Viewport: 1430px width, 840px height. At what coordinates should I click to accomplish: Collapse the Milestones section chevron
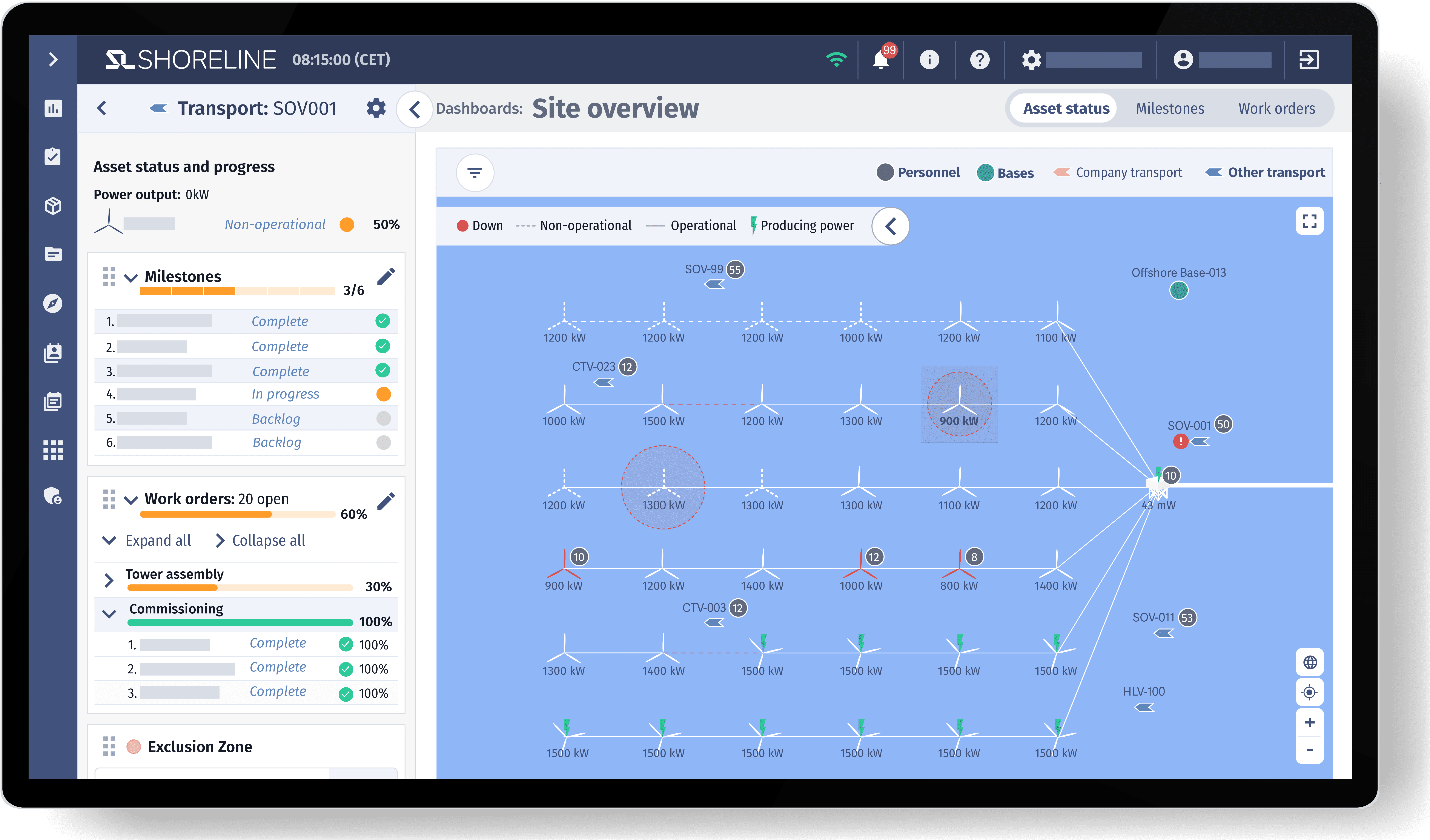click(x=131, y=277)
